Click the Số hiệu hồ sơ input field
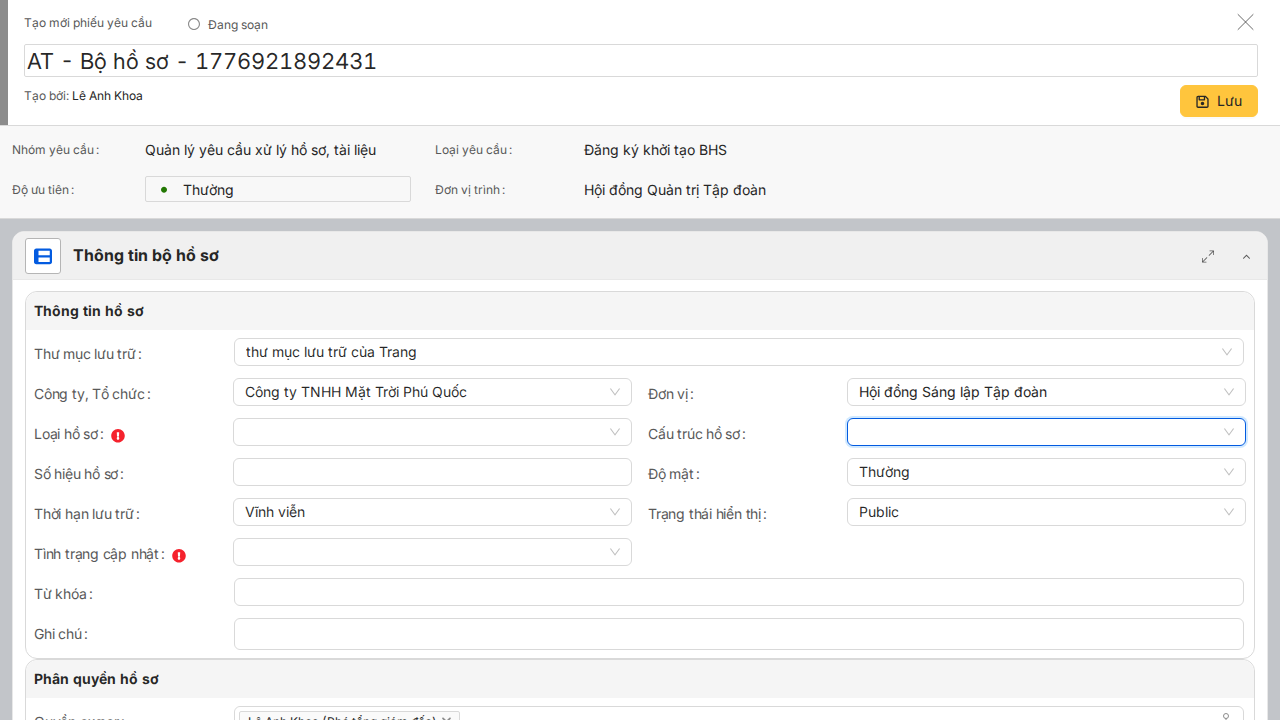 (432, 472)
